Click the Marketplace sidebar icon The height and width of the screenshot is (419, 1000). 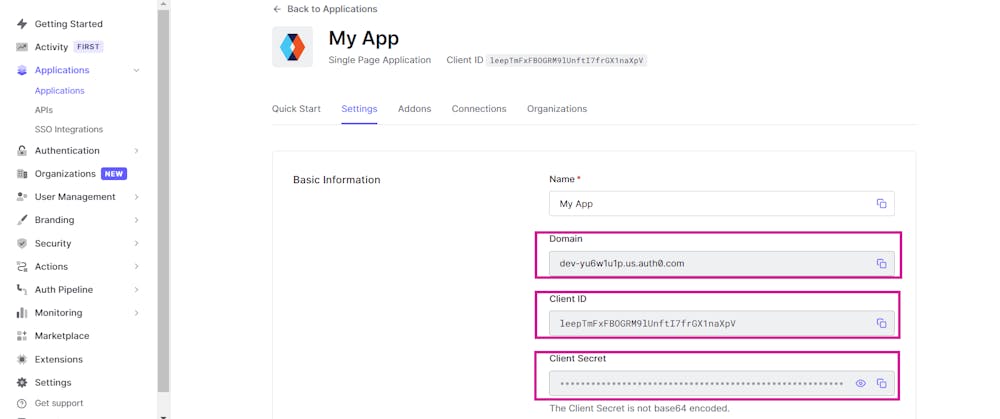click(x=22, y=336)
